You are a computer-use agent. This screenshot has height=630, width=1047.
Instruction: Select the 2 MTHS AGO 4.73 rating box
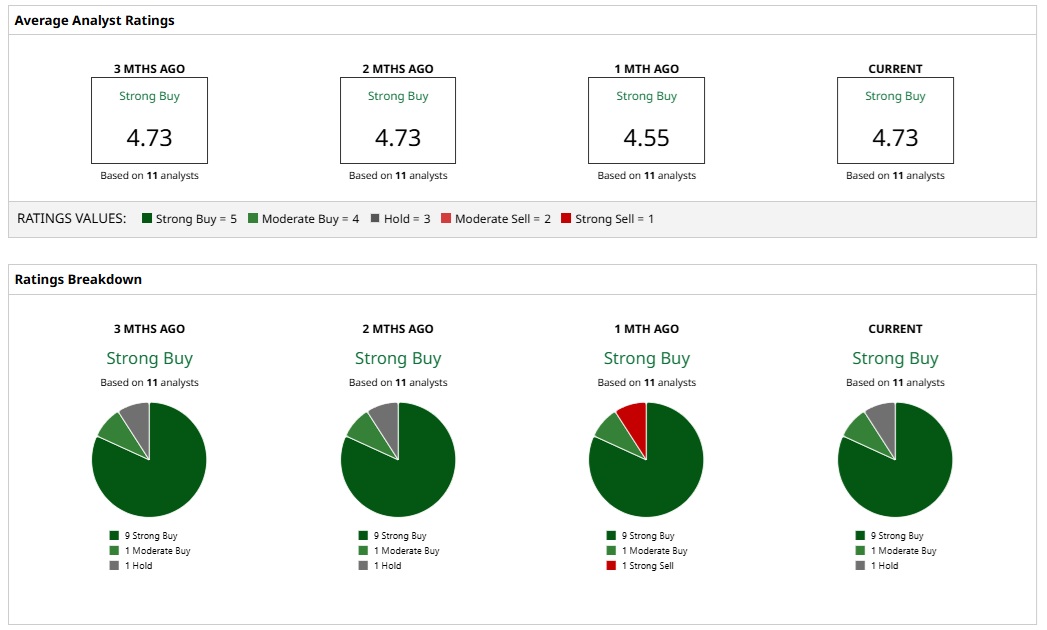[x=398, y=120]
